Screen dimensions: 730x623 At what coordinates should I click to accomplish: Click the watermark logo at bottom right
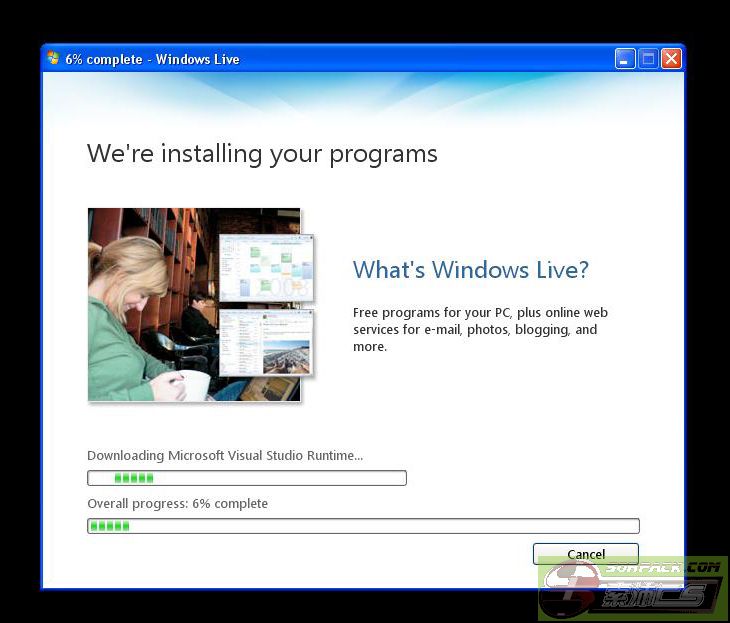(x=632, y=589)
